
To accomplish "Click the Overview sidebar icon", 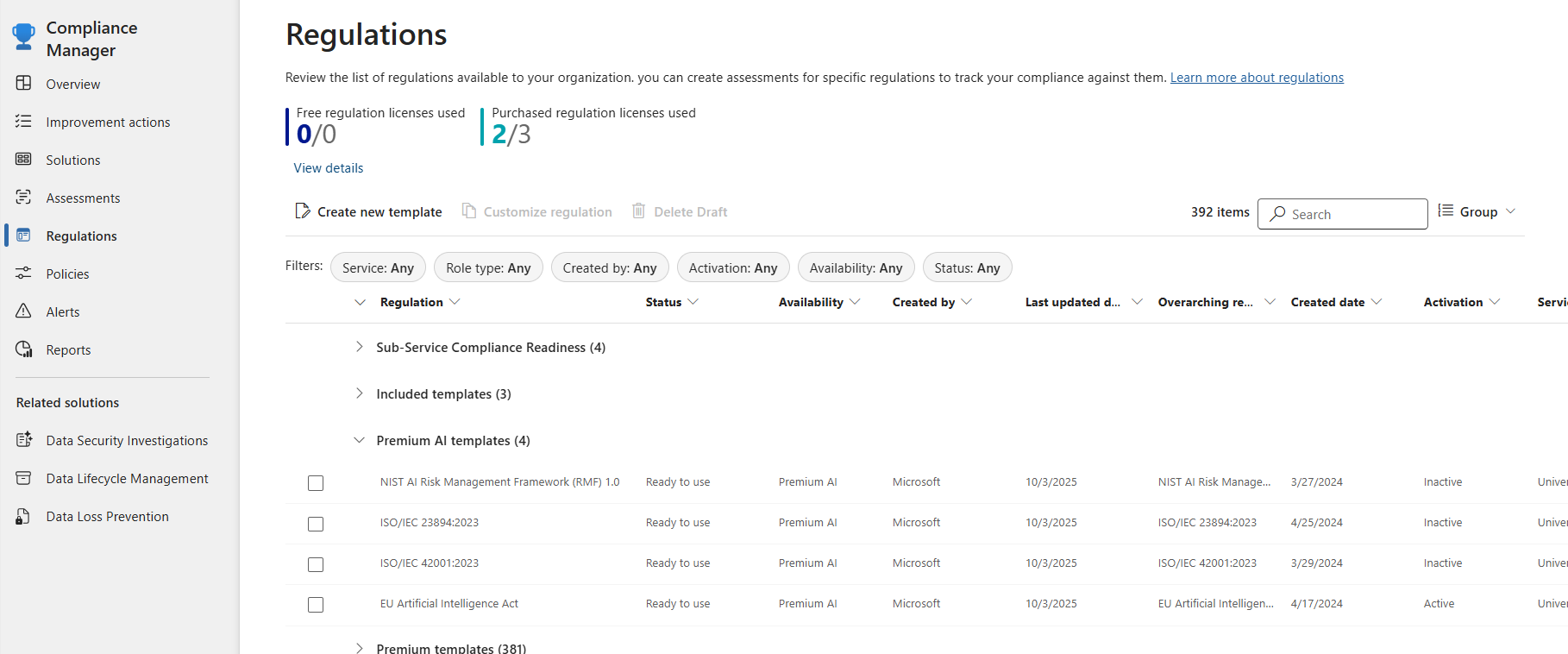I will [x=23, y=84].
